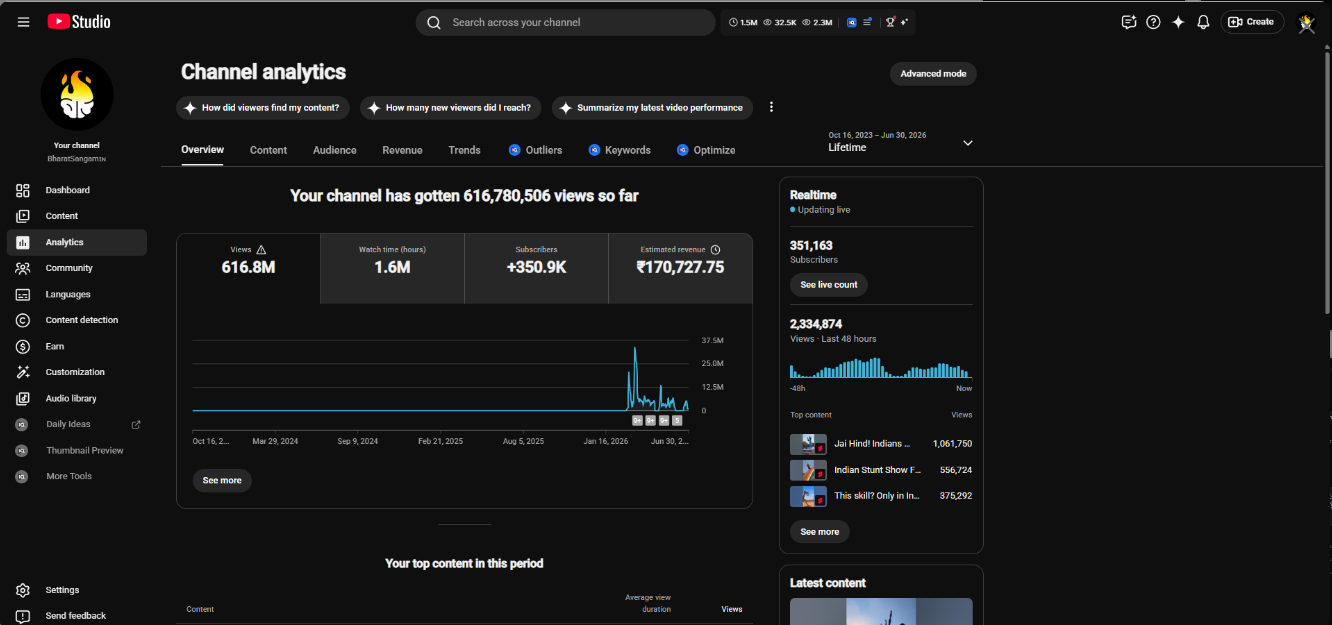Image resolution: width=1332 pixels, height=625 pixels.
Task: Switch to the Content analytics tab
Action: [x=268, y=150]
